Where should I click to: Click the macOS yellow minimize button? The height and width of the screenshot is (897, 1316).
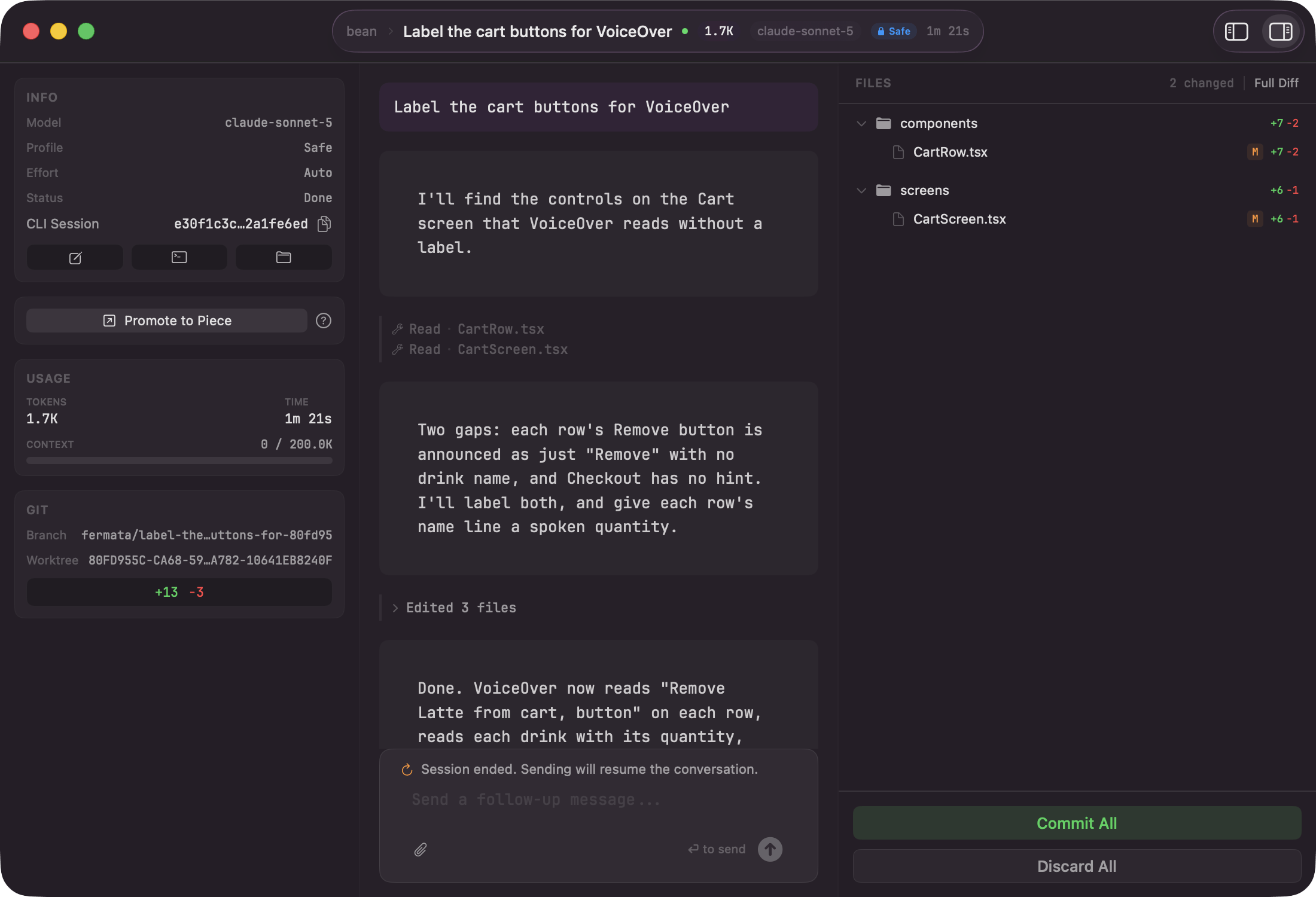point(59,31)
